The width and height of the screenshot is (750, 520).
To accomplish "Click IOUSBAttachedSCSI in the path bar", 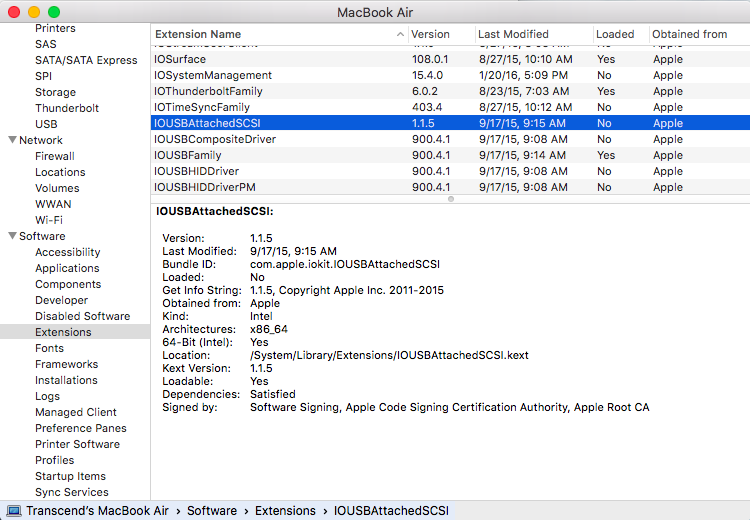I will point(391,511).
